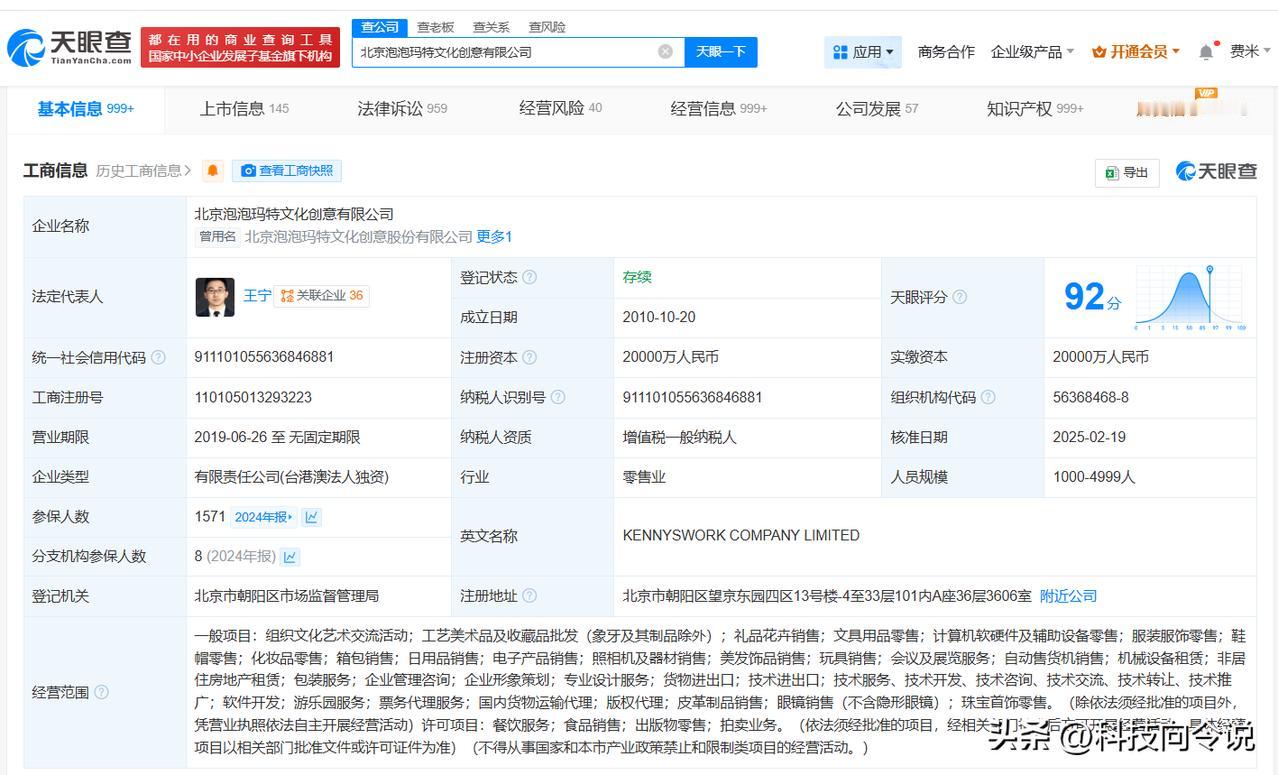The image size is (1278, 775).
Task: Switch to the 查老板 search tab
Action: pyautogui.click(x=435, y=27)
